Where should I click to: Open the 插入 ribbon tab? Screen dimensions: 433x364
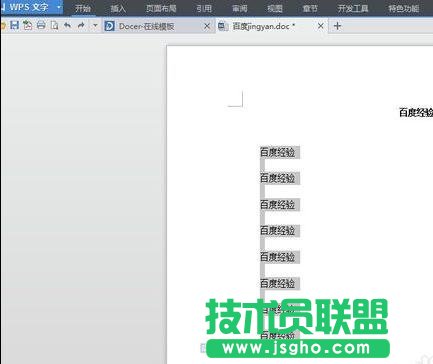click(118, 8)
